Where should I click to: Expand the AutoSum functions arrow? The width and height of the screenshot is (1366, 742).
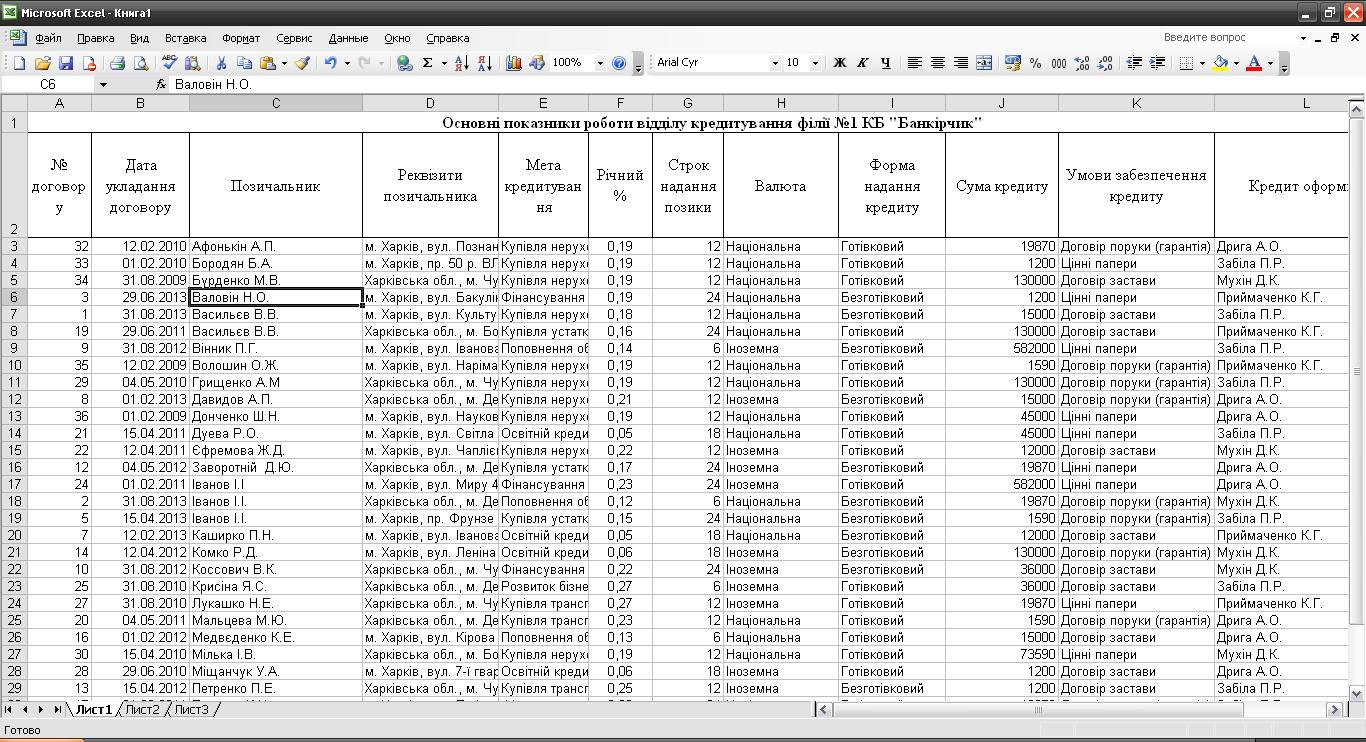(443, 63)
